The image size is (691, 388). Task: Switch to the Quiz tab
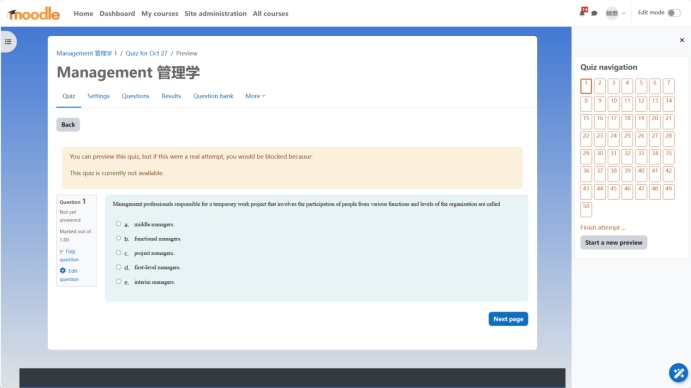pos(69,96)
